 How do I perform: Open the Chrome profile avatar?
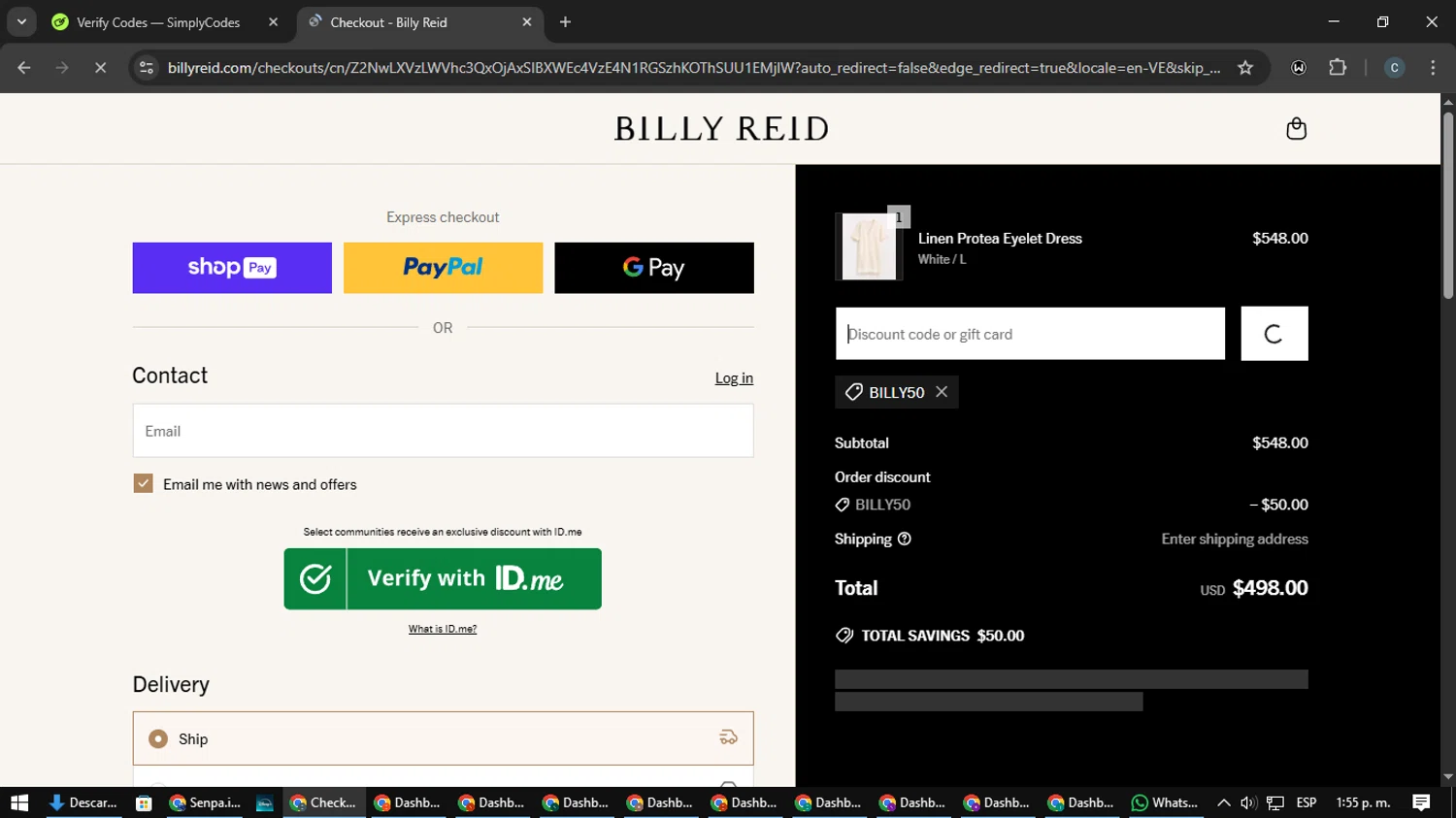[1394, 68]
